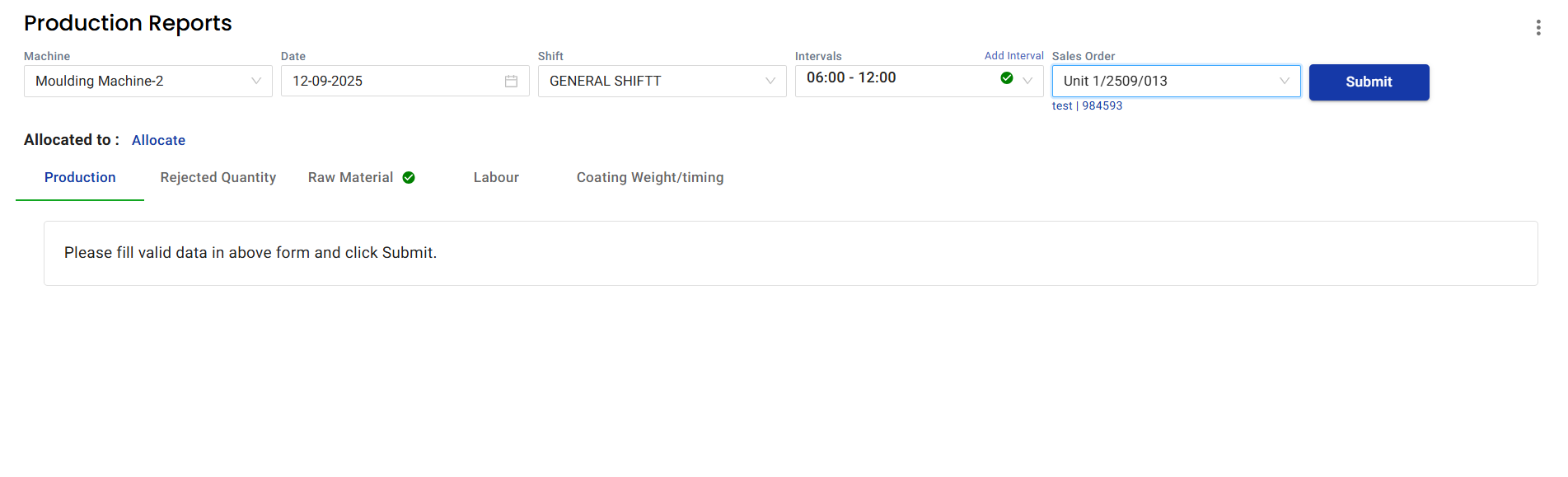This screenshot has width=1568, height=477.
Task: Click the Add Interval link
Action: click(1013, 56)
